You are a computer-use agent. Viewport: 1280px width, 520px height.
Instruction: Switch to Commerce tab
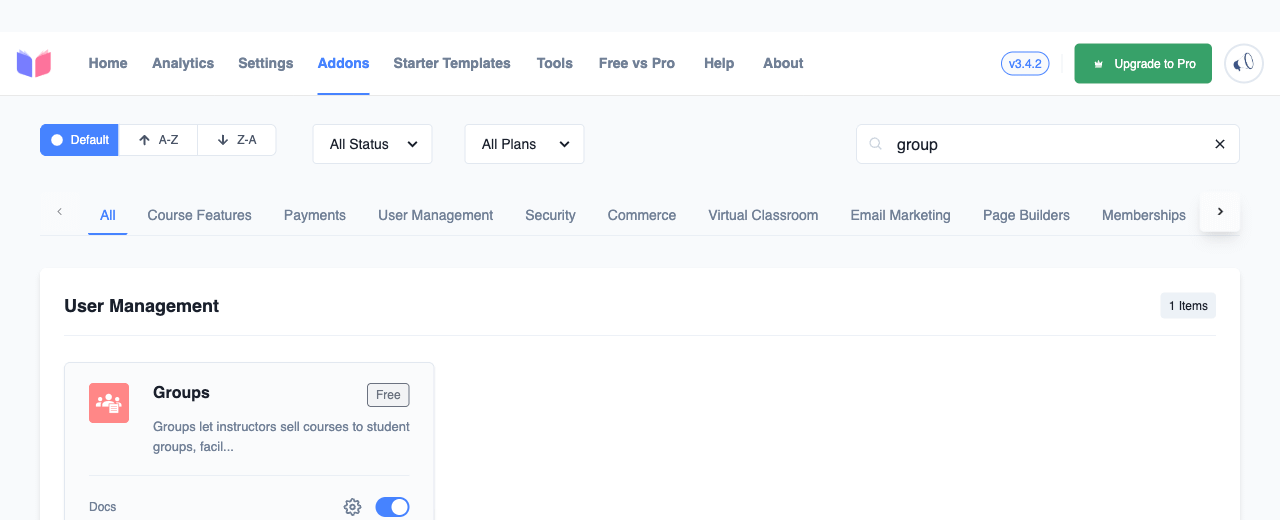[642, 215]
